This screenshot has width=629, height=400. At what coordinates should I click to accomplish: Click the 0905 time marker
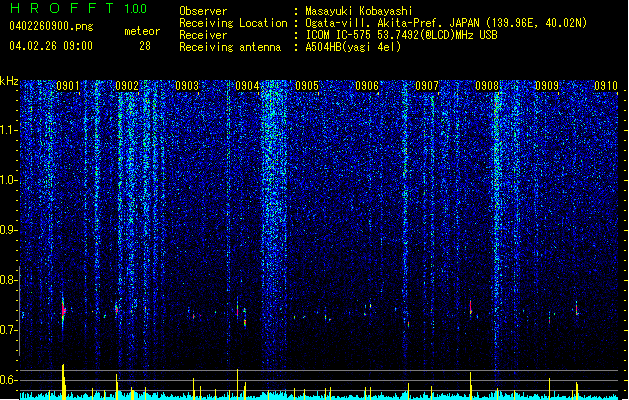click(307, 86)
